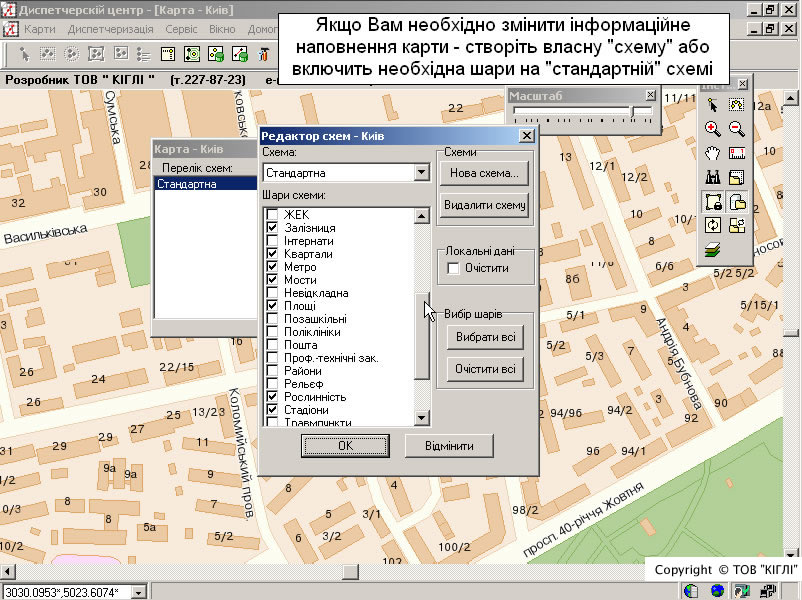Open the Схема dropdown list

click(421, 172)
